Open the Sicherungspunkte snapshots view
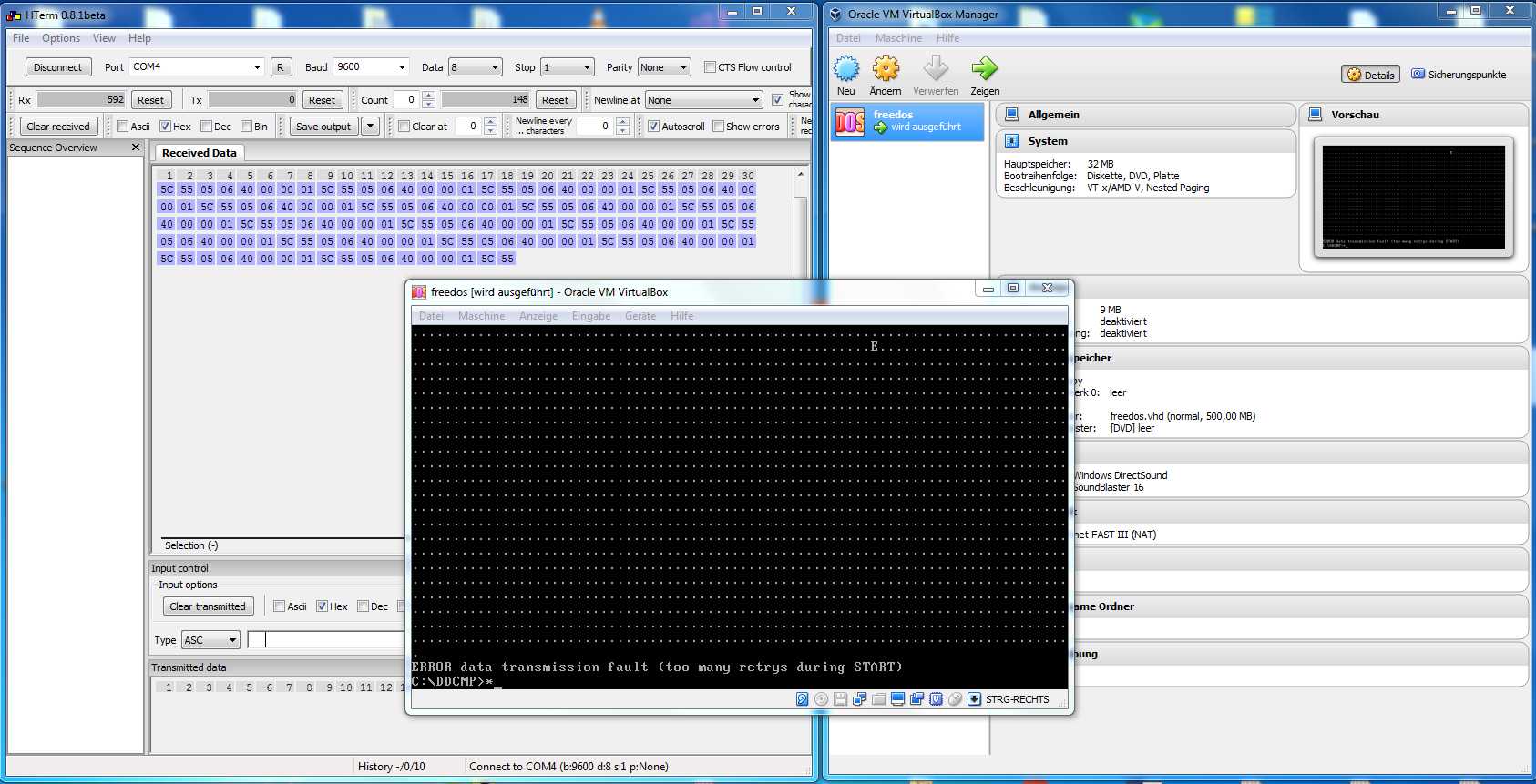Screen dimensions: 1536x784 pos(1459,75)
